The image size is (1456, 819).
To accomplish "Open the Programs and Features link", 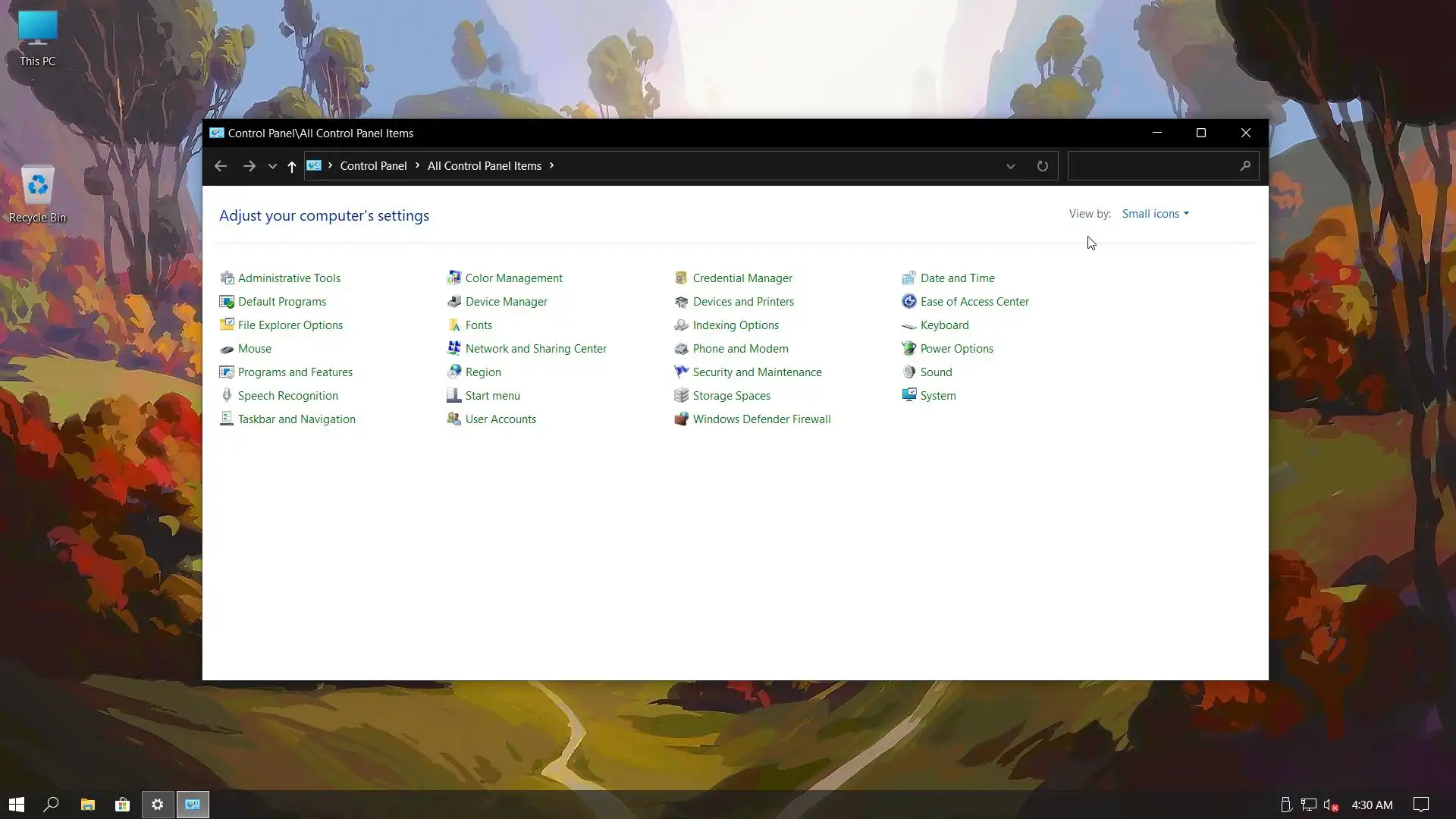I will [x=295, y=372].
